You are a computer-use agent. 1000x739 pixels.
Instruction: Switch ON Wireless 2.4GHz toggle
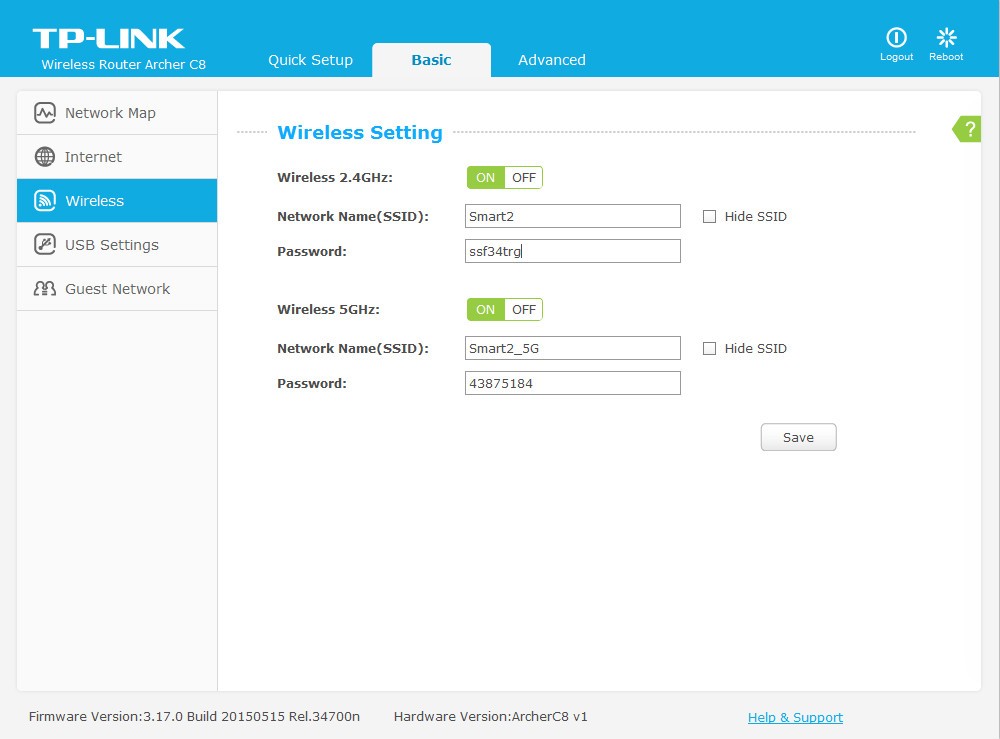[485, 178]
